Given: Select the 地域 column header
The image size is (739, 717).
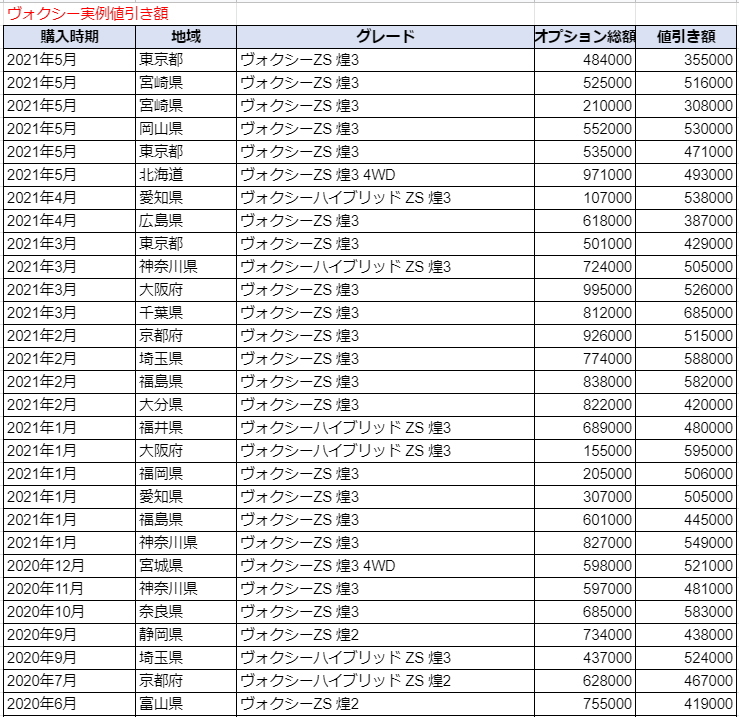Looking at the screenshot, I should coord(186,37).
